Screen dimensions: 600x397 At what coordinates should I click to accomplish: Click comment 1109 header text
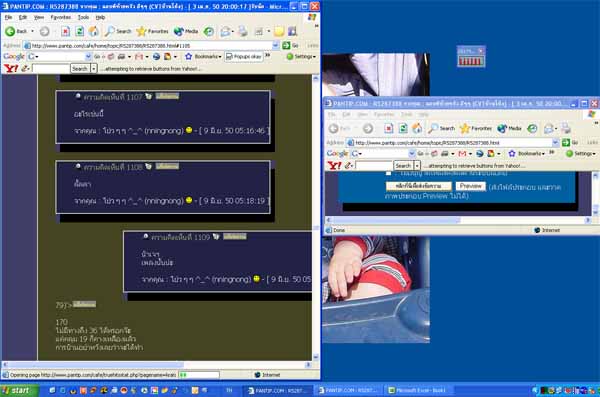coord(180,237)
